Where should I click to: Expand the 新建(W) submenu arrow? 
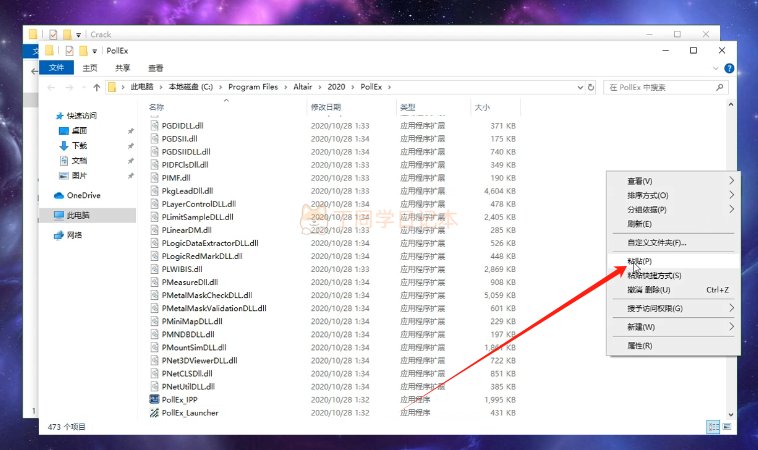pos(731,327)
